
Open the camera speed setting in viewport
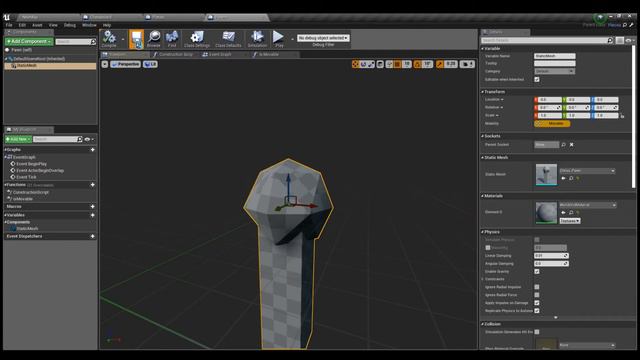coord(467,64)
